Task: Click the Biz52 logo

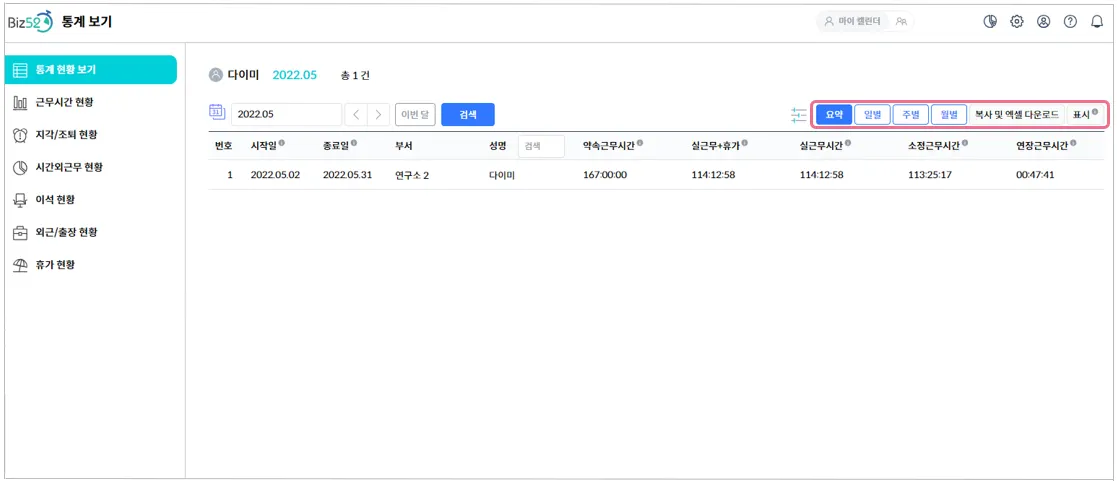Action: (x=31, y=21)
